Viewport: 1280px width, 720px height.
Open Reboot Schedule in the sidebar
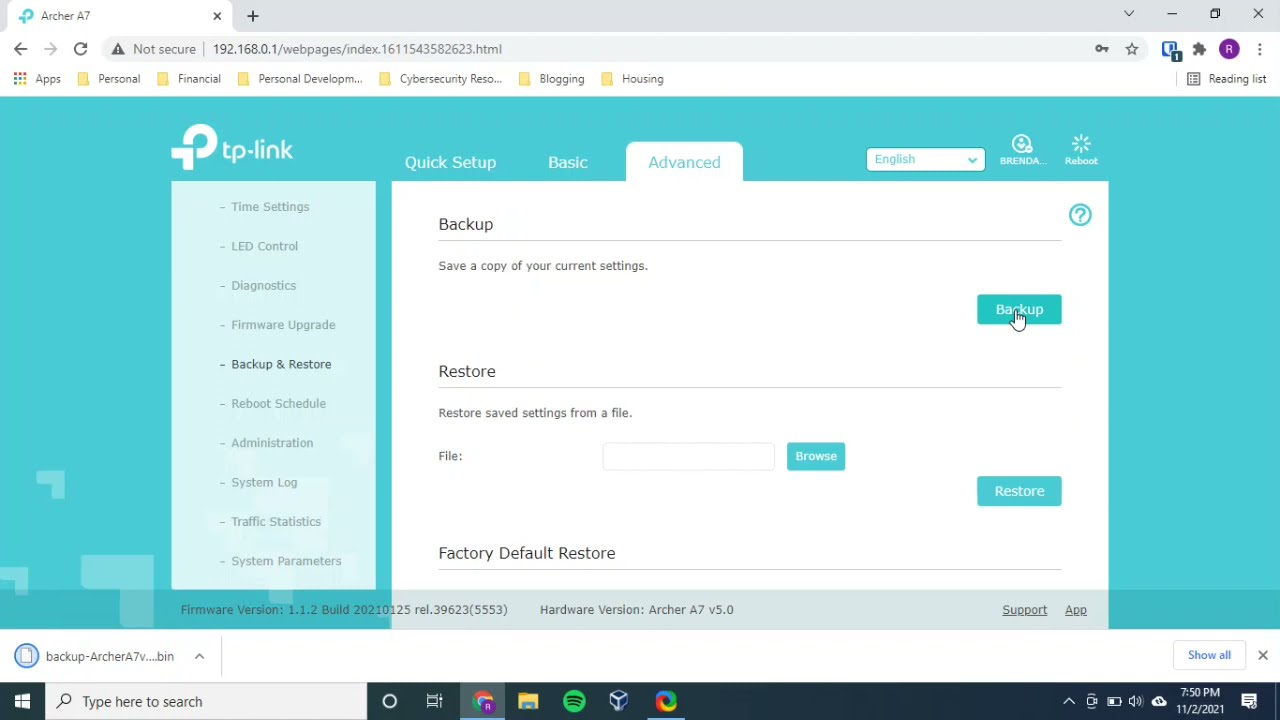click(278, 403)
